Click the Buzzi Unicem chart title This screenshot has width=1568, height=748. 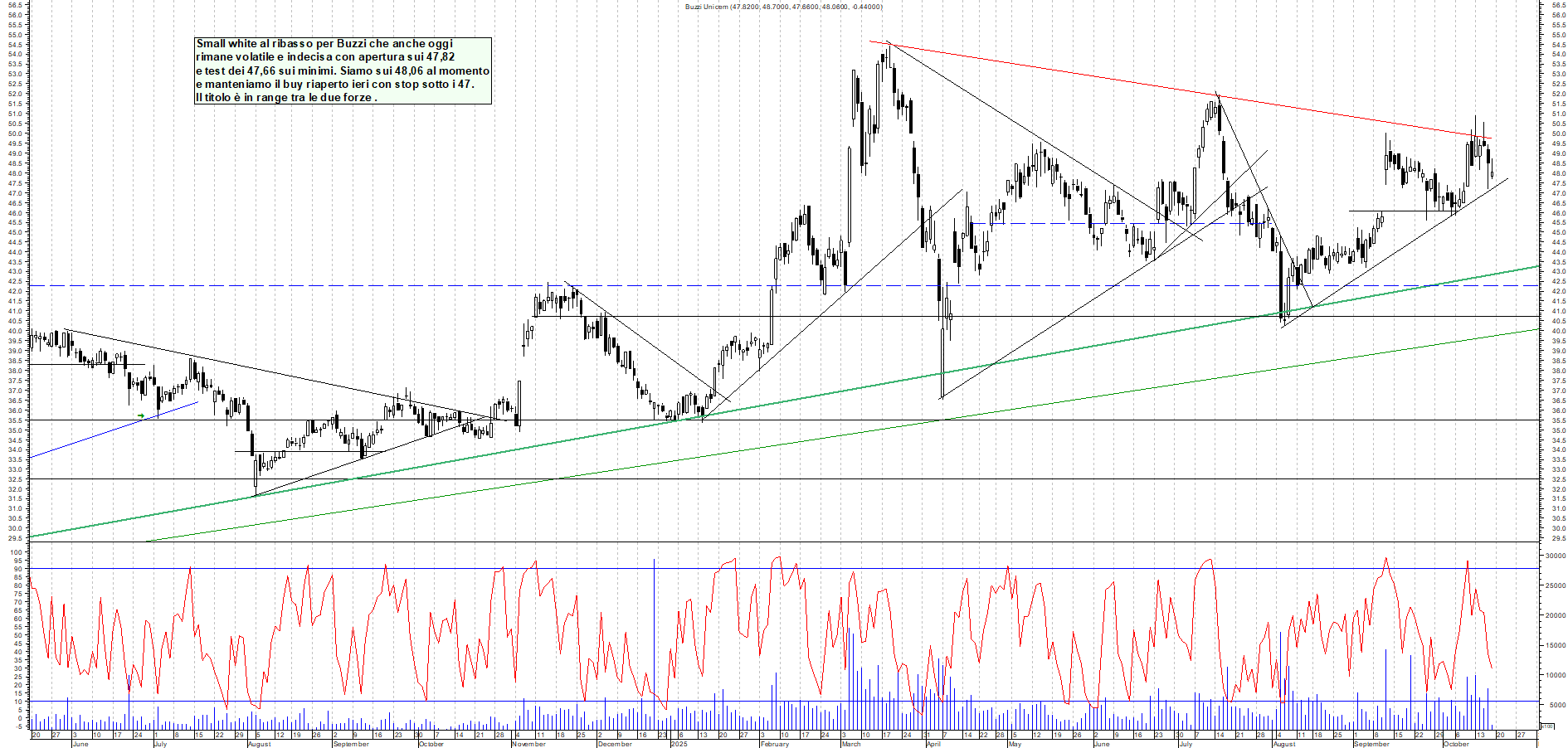tap(783, 7)
